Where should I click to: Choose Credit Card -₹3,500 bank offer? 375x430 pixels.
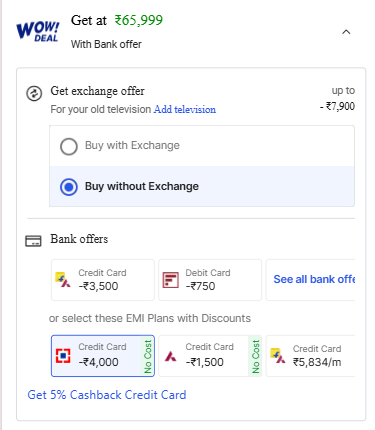tap(103, 280)
